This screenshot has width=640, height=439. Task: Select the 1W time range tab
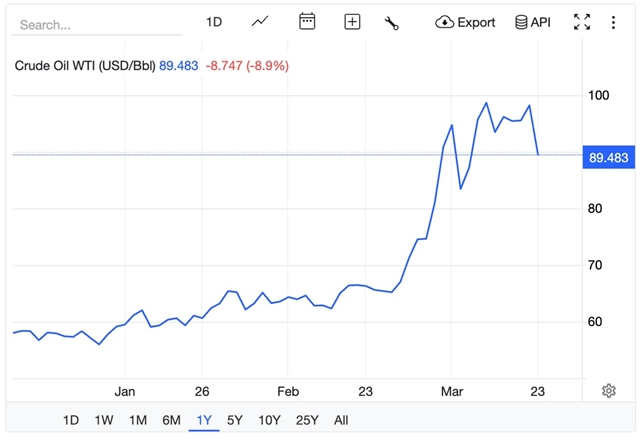coord(104,420)
